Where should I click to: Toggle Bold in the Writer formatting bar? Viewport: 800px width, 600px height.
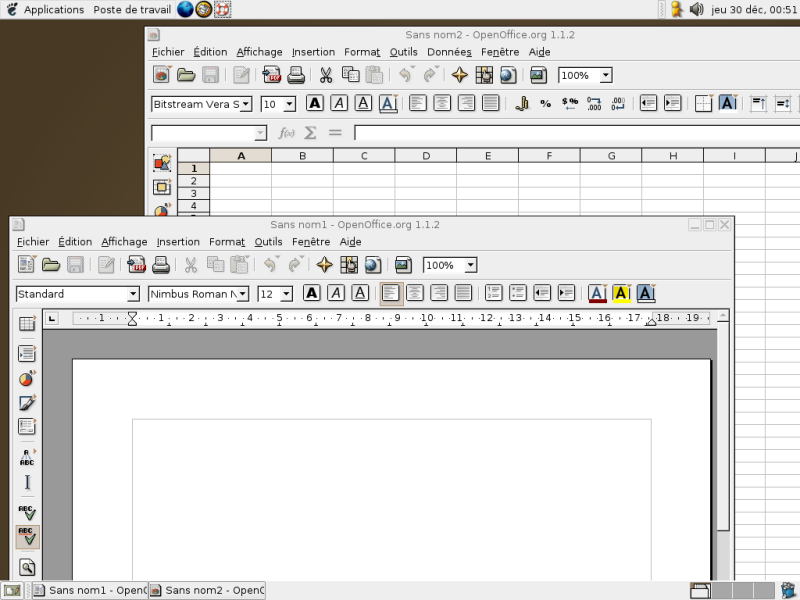tap(312, 293)
